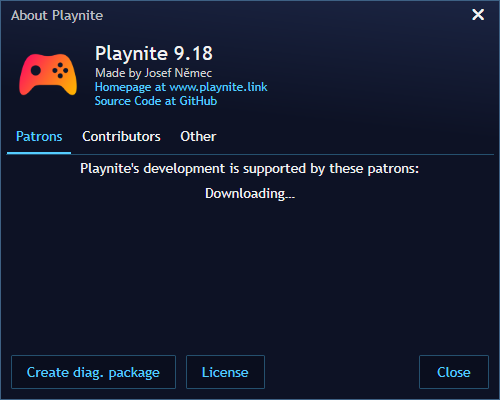Click the X icon in the title bar
The height and width of the screenshot is (400, 500).
[x=478, y=15]
